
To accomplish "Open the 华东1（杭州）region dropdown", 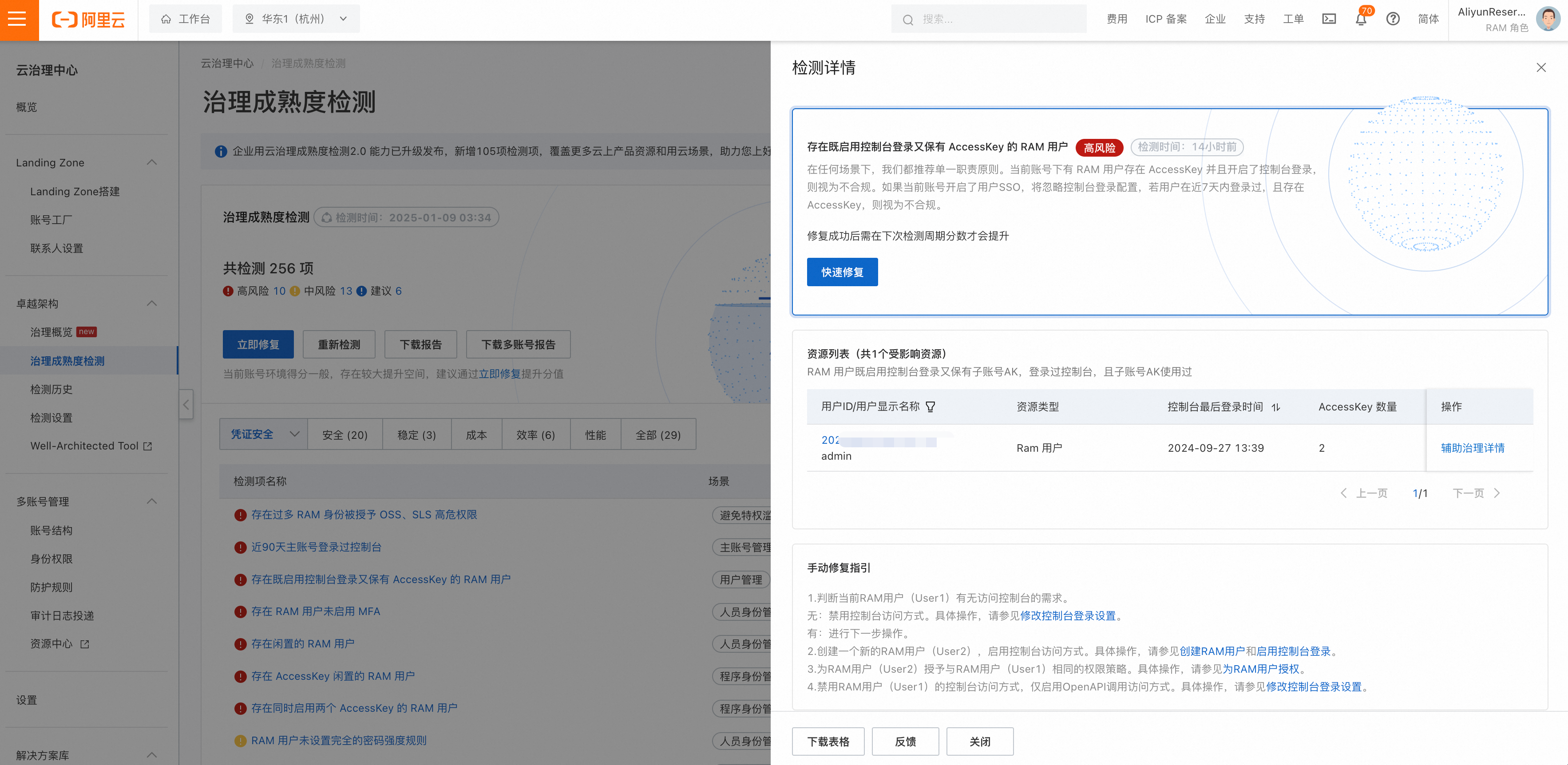I will tap(297, 19).
